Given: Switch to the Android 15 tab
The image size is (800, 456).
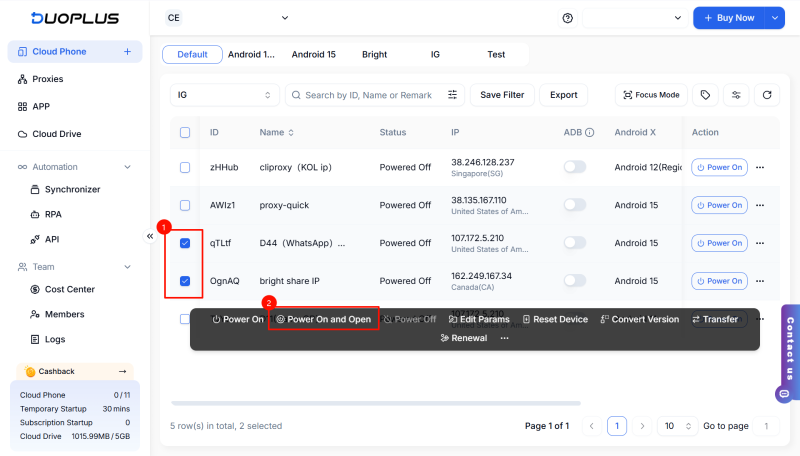Looking at the screenshot, I should tap(313, 54).
